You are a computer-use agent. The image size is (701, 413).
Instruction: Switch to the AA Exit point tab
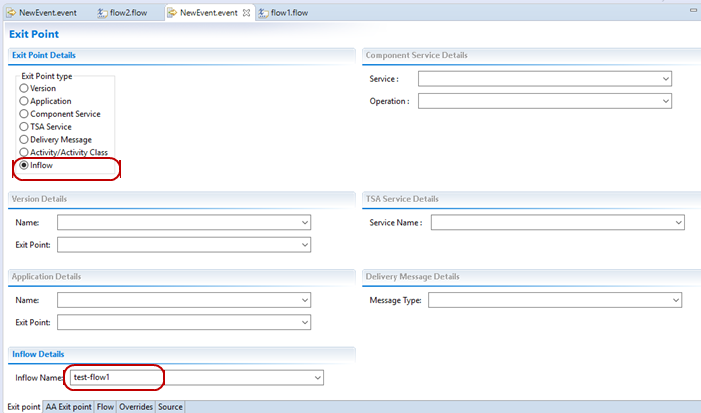[68, 407]
